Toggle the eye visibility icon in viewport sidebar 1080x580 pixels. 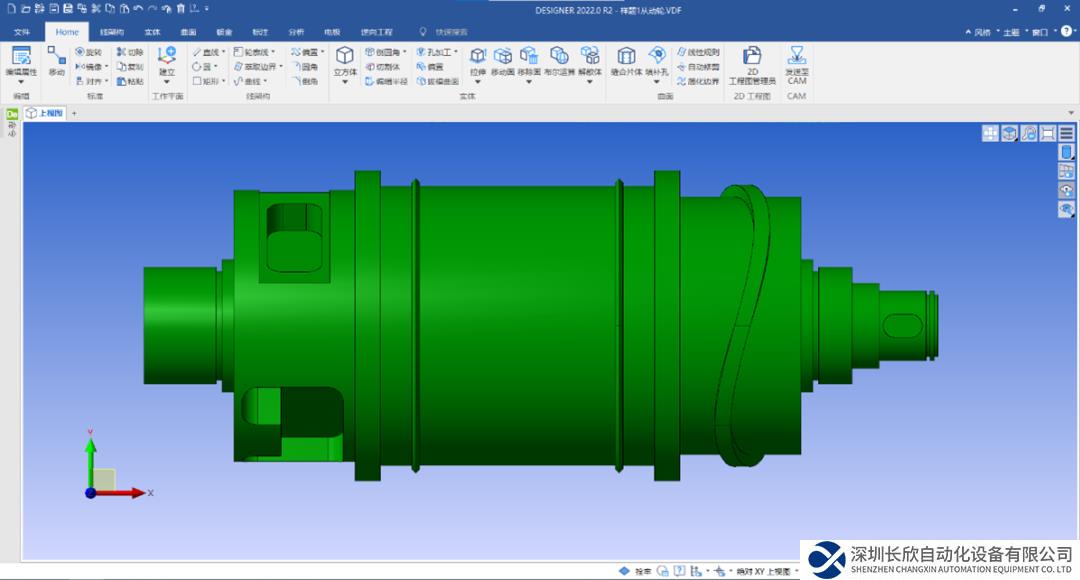tap(1066, 190)
